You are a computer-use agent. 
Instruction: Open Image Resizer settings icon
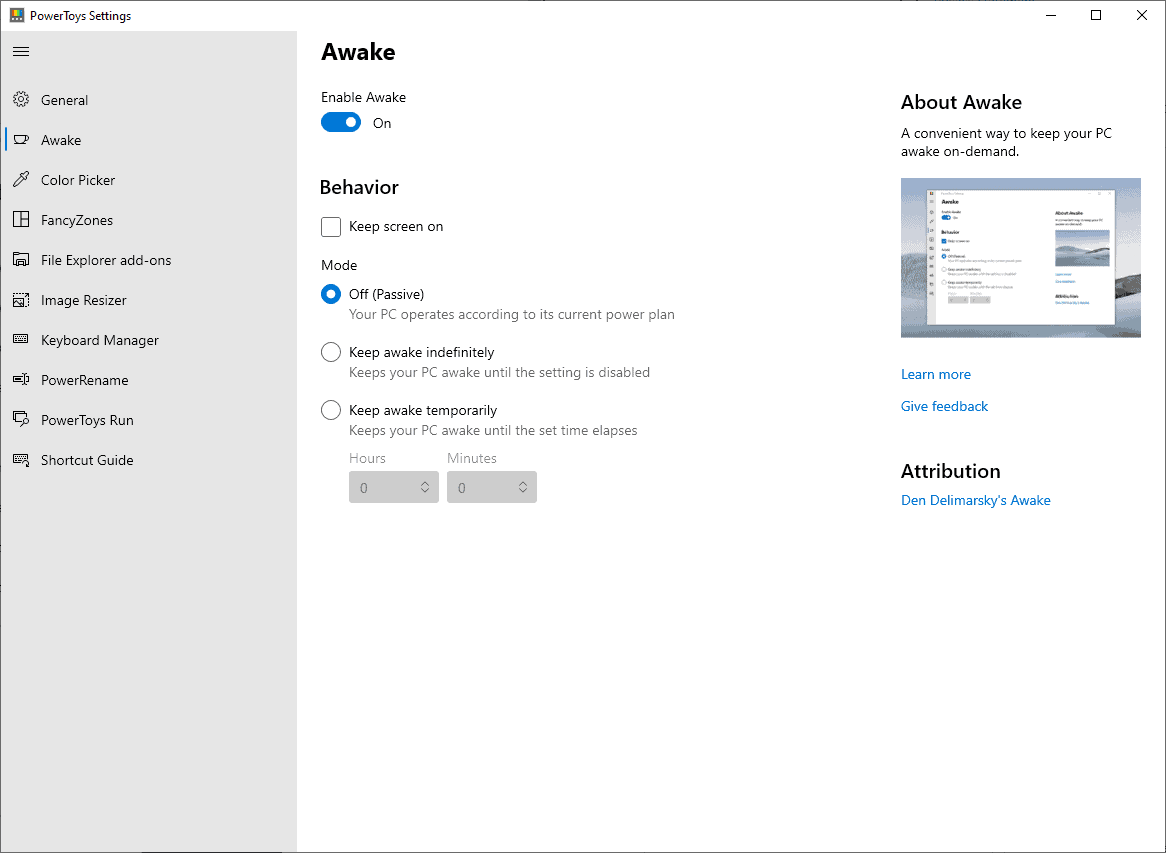tap(21, 299)
